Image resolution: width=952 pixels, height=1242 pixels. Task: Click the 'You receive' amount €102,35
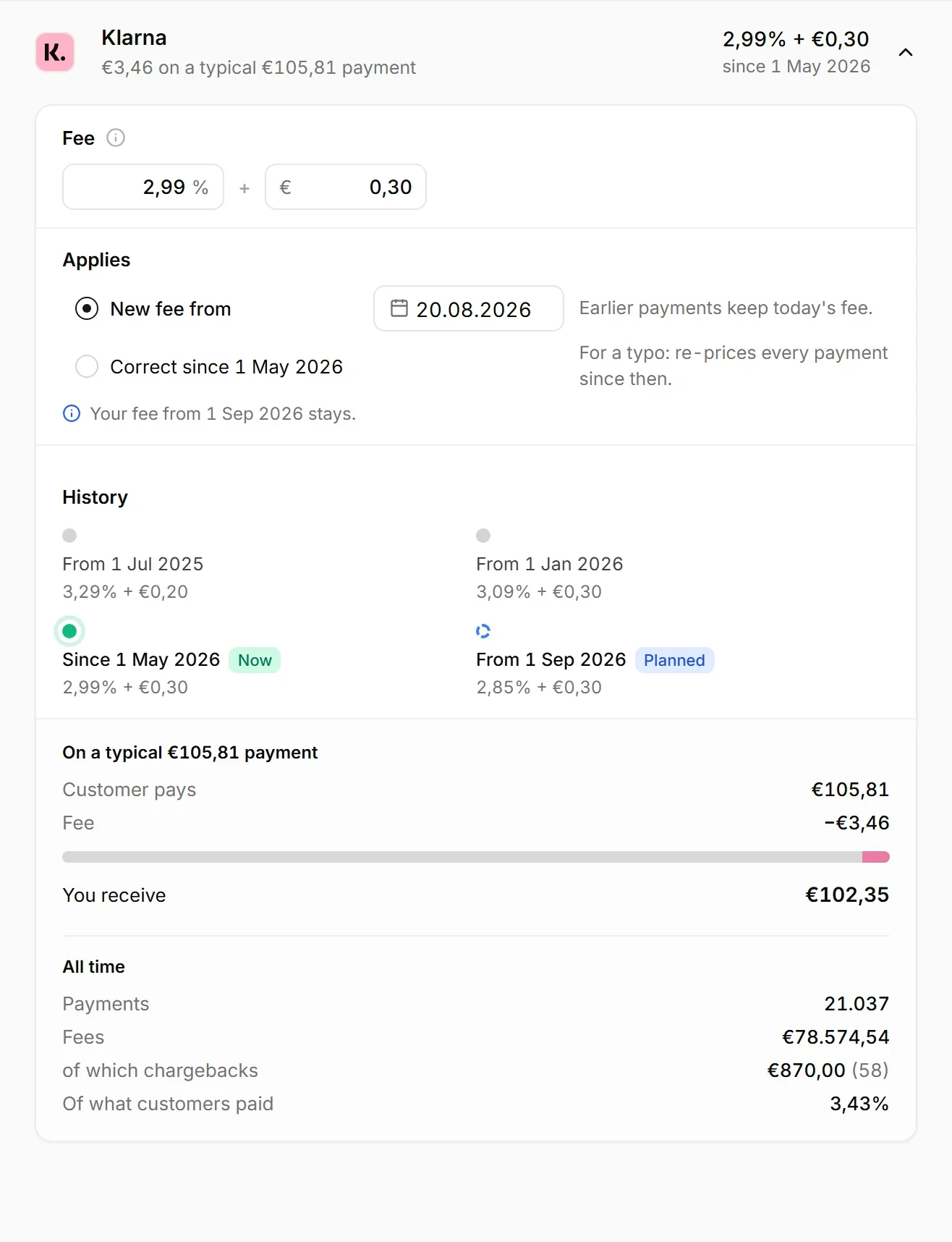pos(847,895)
